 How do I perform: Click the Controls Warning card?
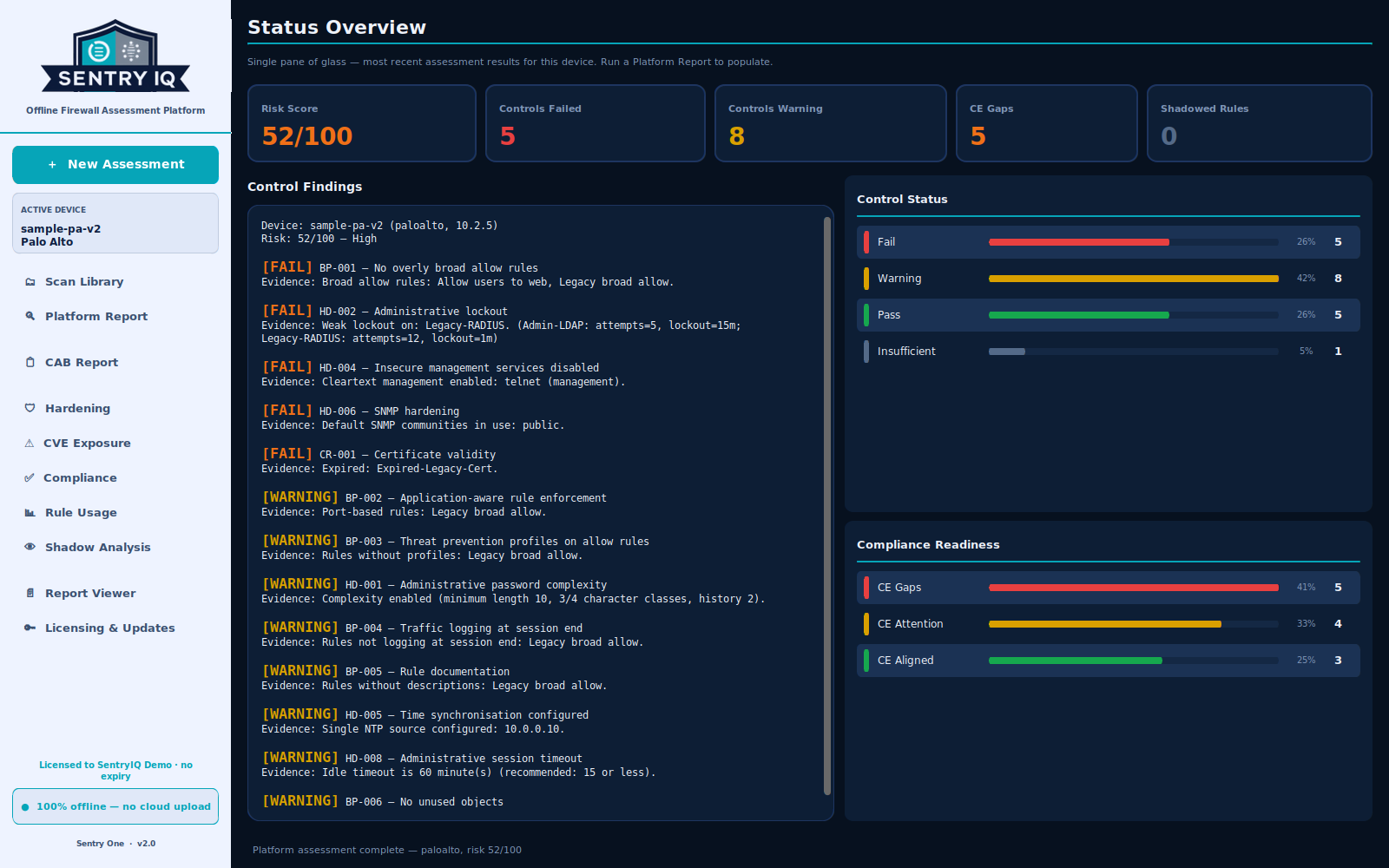click(x=831, y=123)
